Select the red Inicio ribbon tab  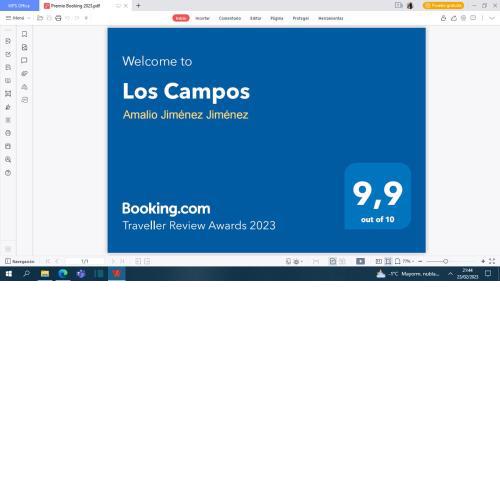181,18
